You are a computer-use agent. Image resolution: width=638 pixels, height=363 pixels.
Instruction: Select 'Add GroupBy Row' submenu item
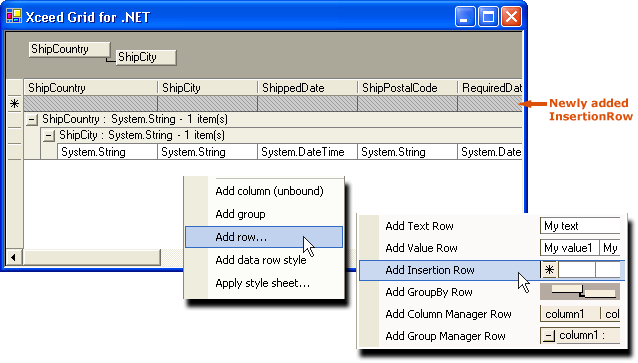(x=429, y=292)
